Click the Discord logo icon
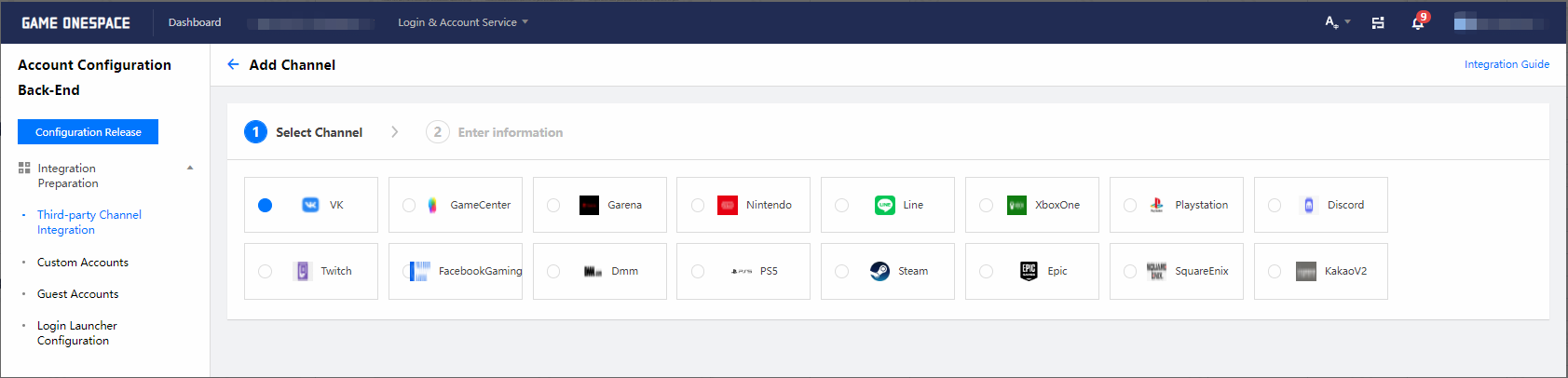The height and width of the screenshot is (378, 1568). point(1309,205)
